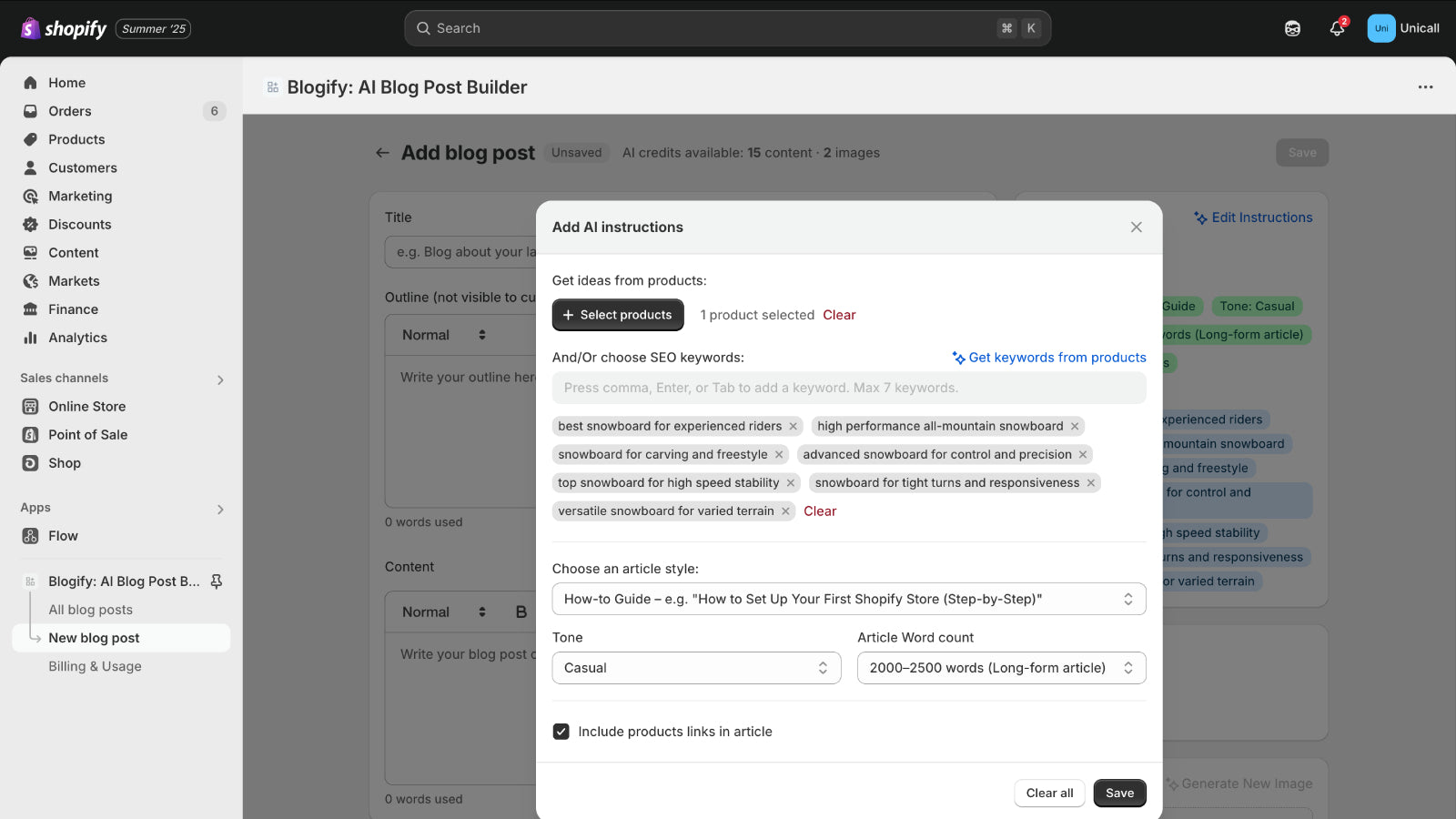Open the Home icon in the sidebar
1456x819 pixels.
30,83
